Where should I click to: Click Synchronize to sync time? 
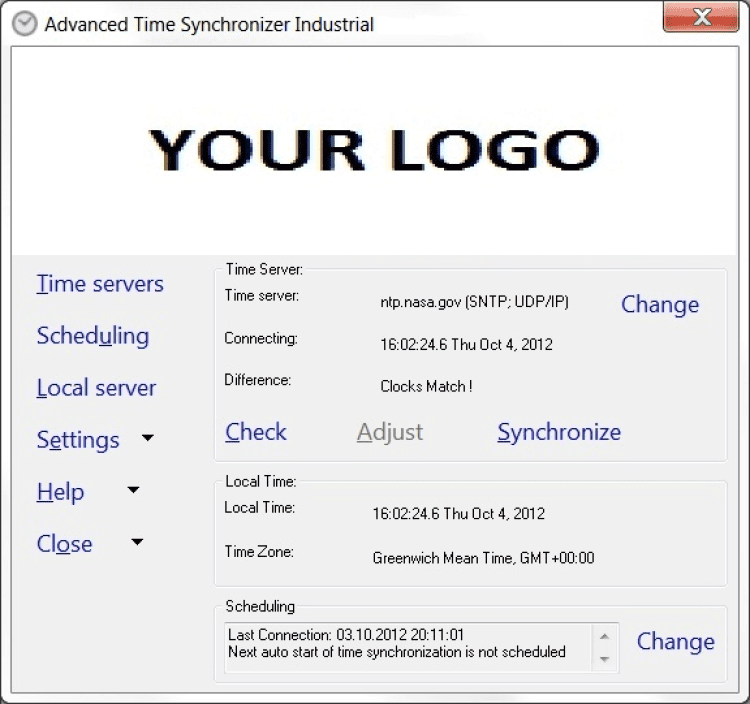559,432
